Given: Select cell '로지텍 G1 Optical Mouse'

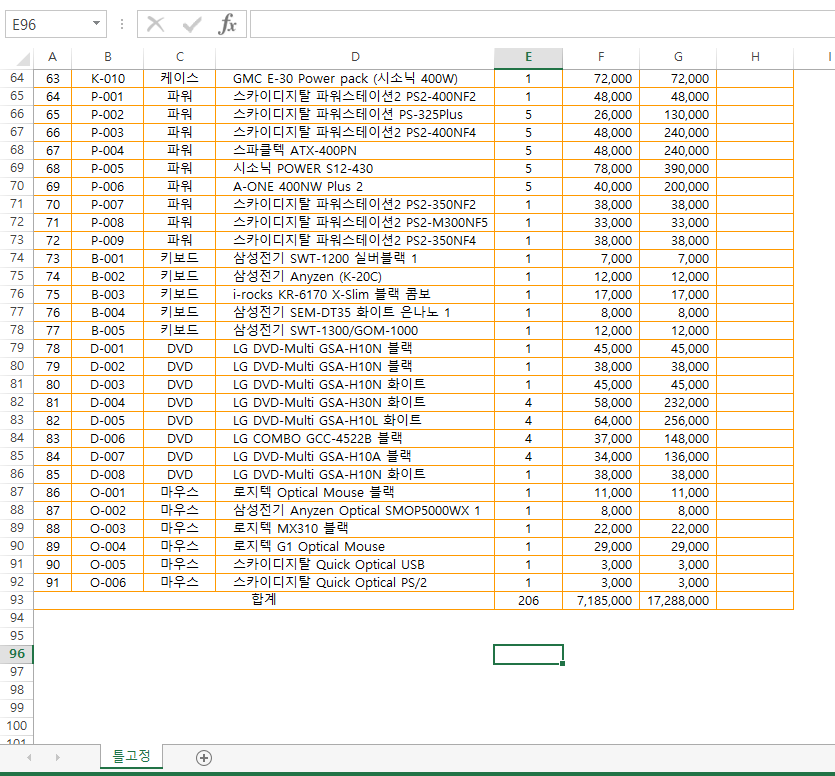Looking at the screenshot, I should (x=355, y=547).
